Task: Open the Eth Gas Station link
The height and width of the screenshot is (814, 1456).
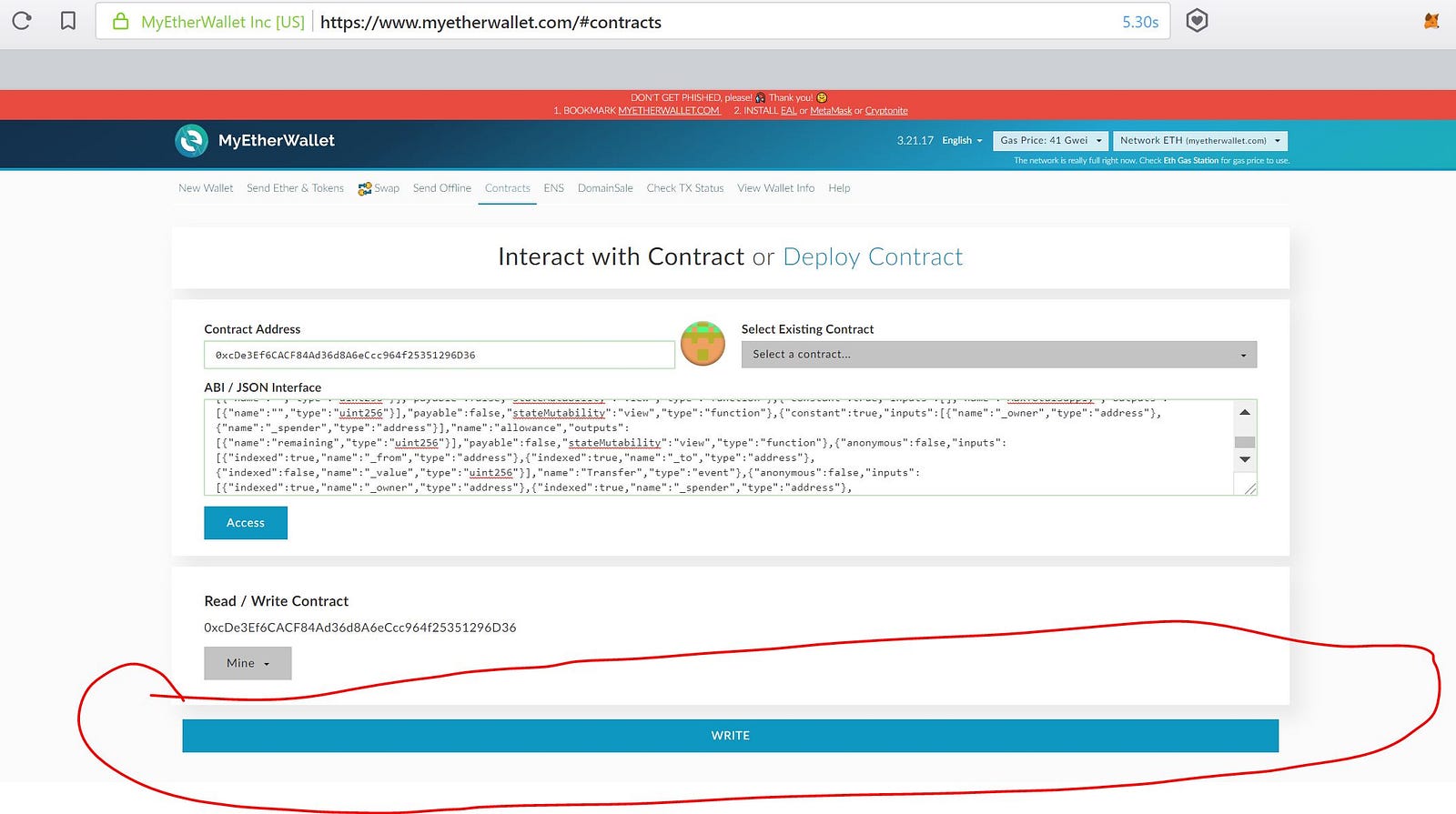Action: point(1190,161)
